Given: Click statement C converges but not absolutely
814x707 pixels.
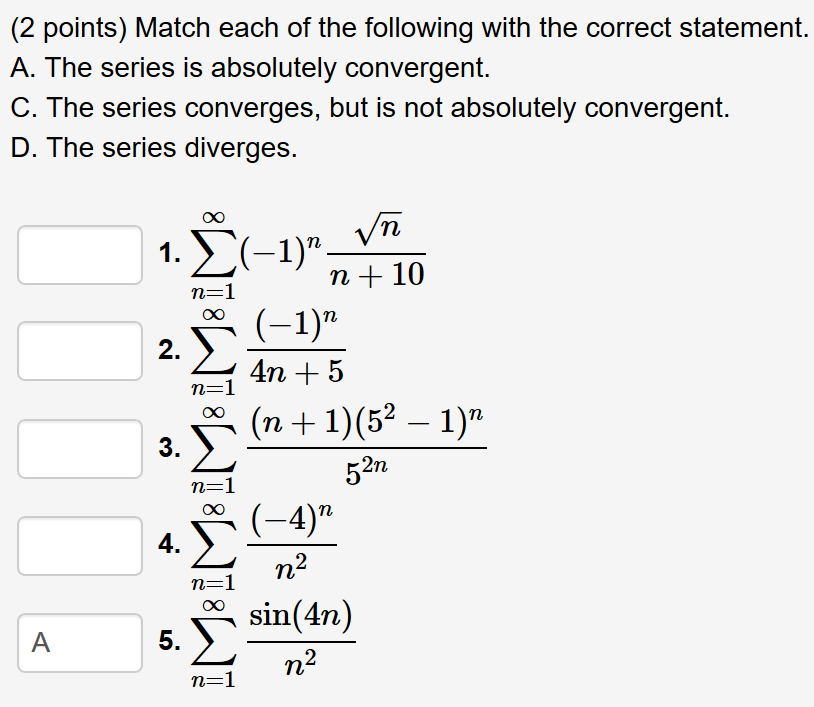Looking at the screenshot, I should [370, 108].
